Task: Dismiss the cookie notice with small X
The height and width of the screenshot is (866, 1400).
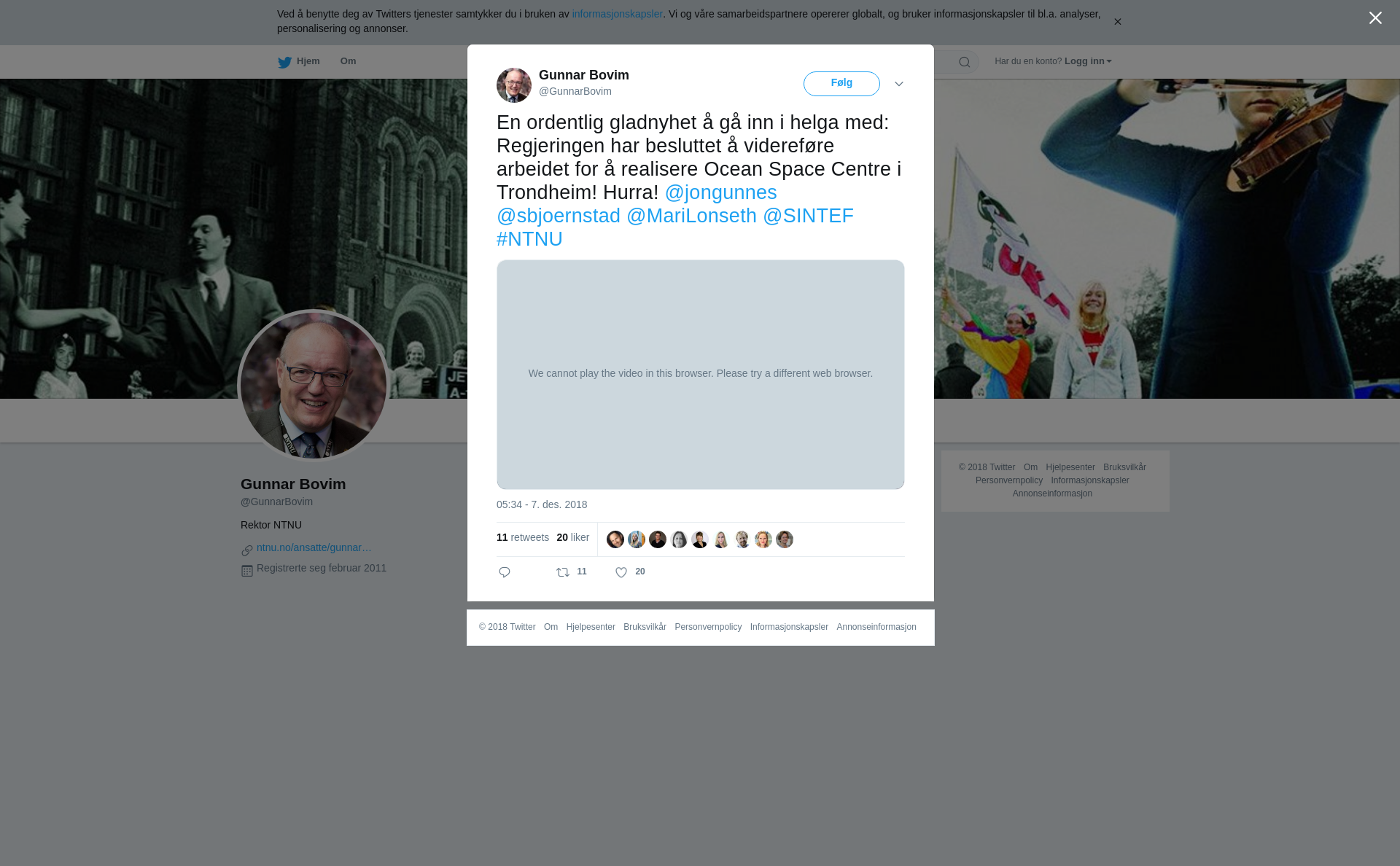Action: [1117, 22]
